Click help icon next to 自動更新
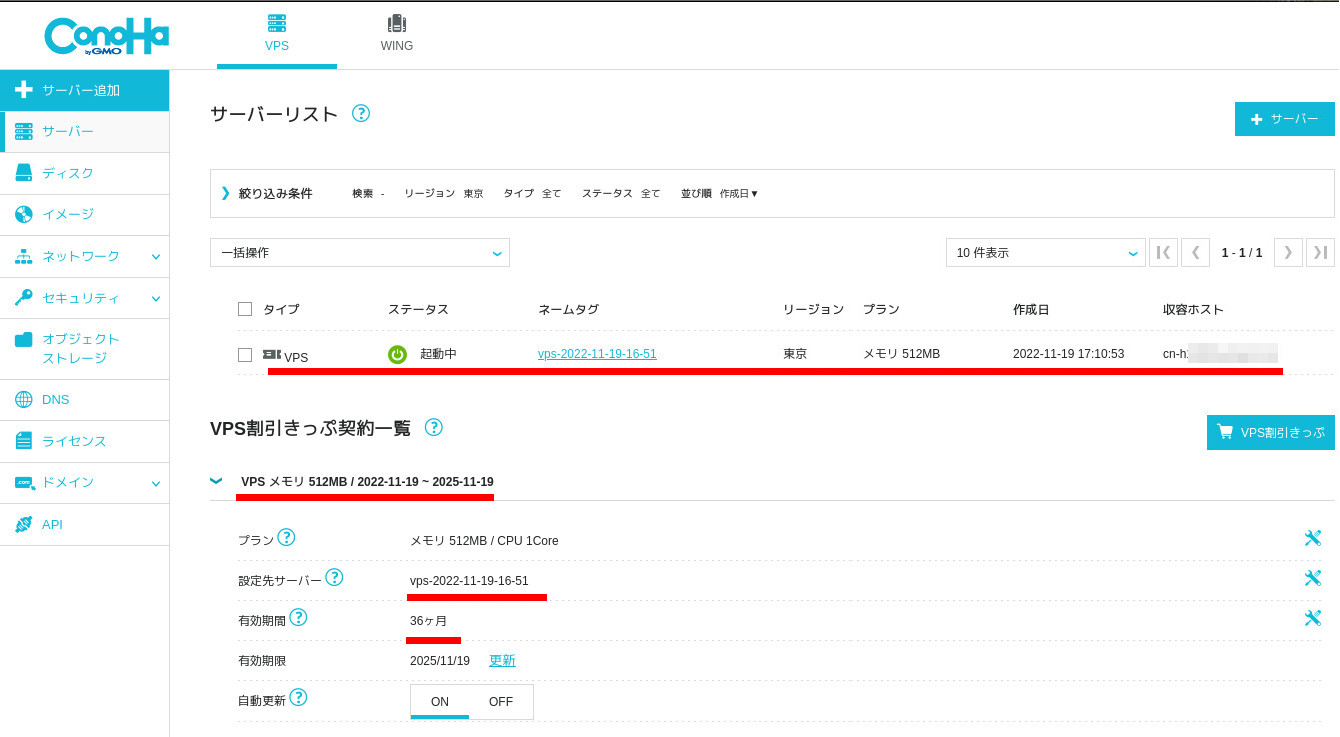Viewport: 1340px width, 737px height. (298, 697)
